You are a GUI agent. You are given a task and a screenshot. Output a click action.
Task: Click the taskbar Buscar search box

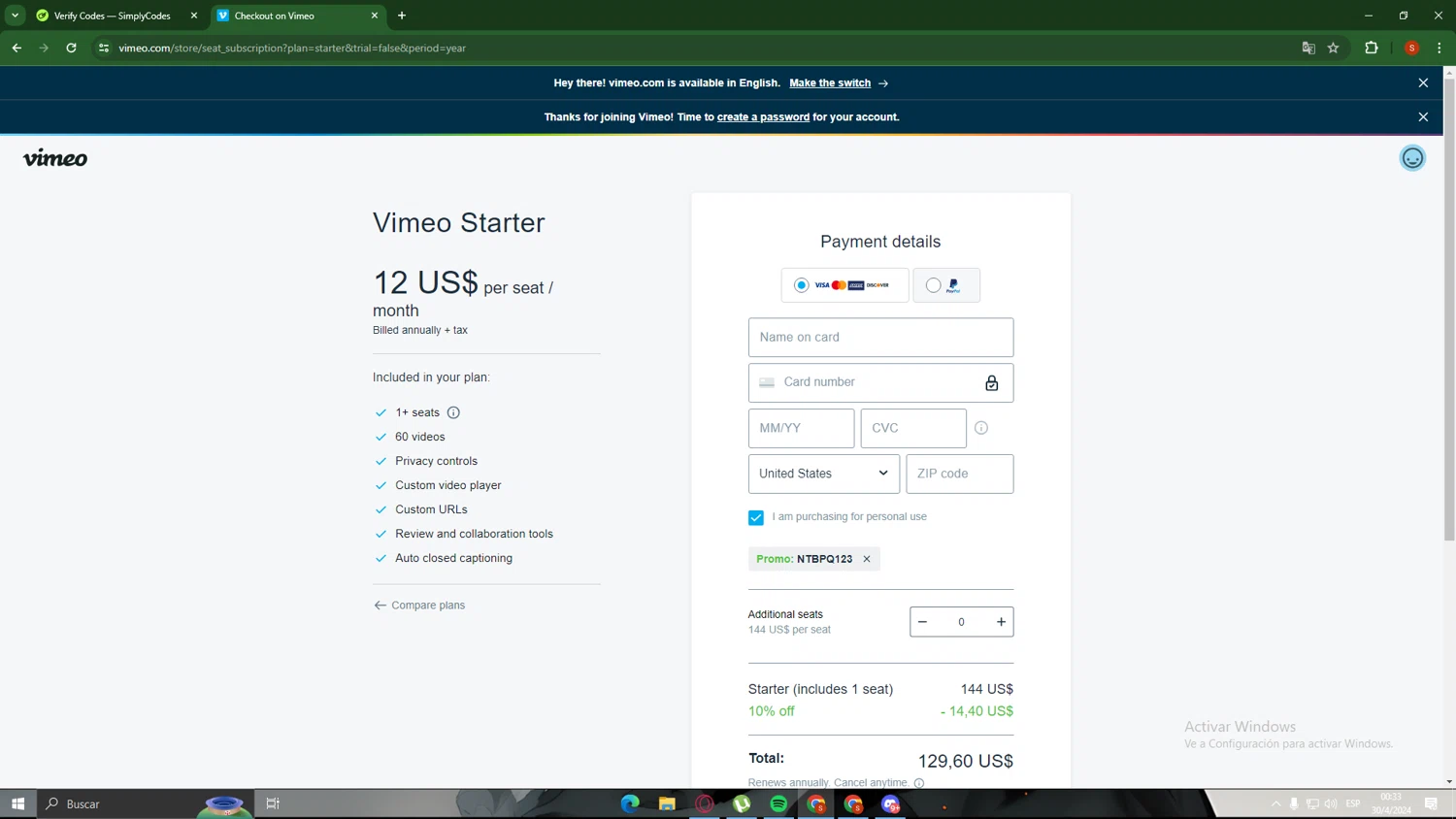click(x=146, y=803)
